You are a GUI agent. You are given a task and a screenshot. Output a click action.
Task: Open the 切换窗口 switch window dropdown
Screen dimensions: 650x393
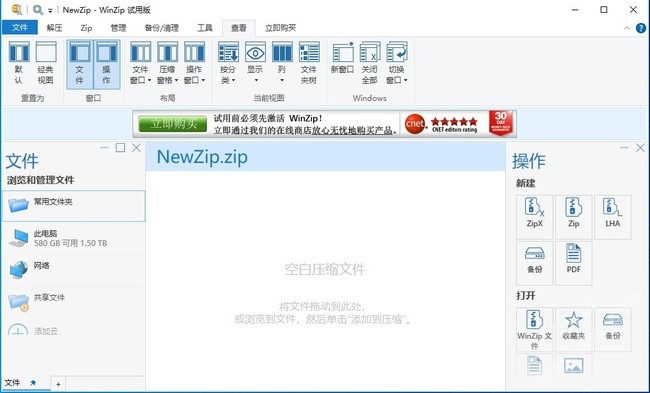397,63
